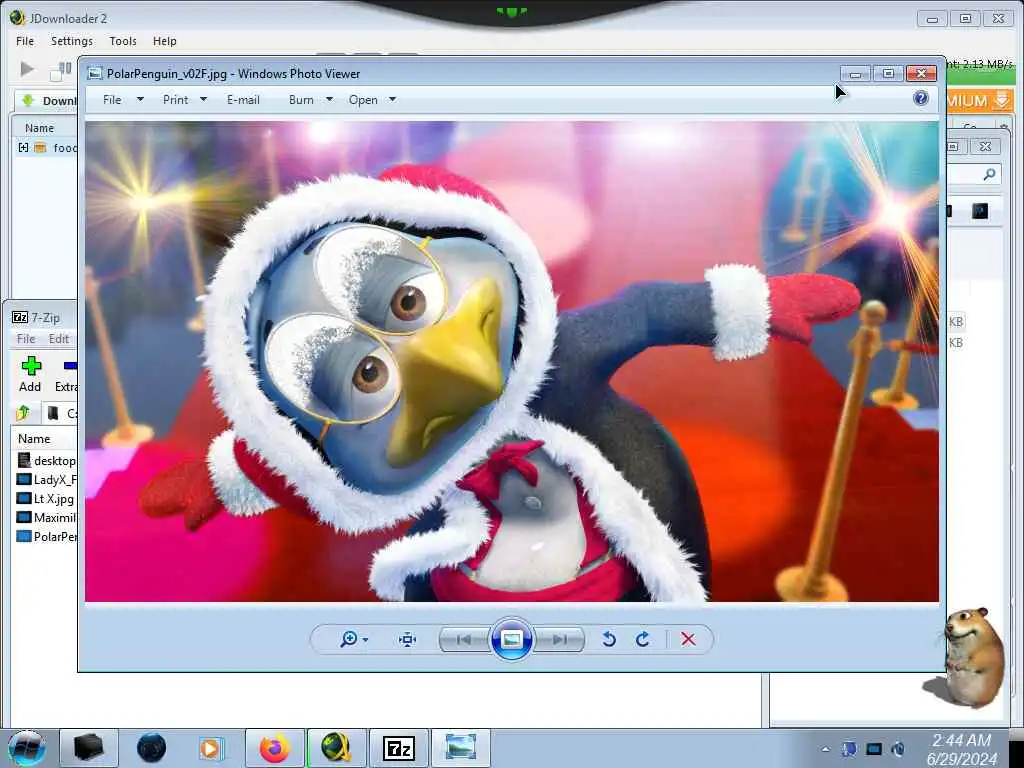Click JDownloader pause downloads icon
1024x768 pixels.
click(x=61, y=71)
